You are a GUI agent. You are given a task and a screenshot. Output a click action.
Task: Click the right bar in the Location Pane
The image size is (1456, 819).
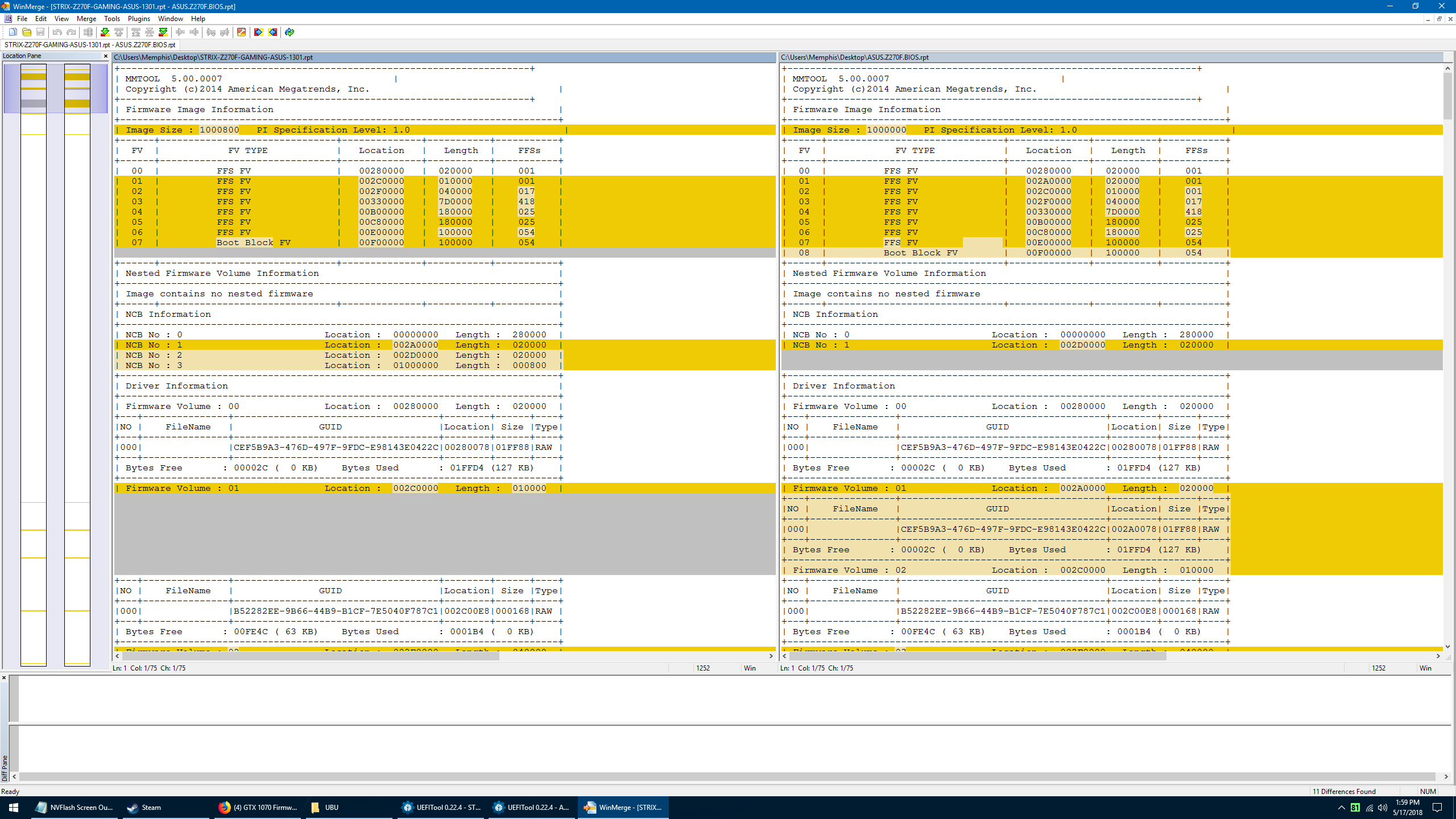pyautogui.click(x=77, y=364)
